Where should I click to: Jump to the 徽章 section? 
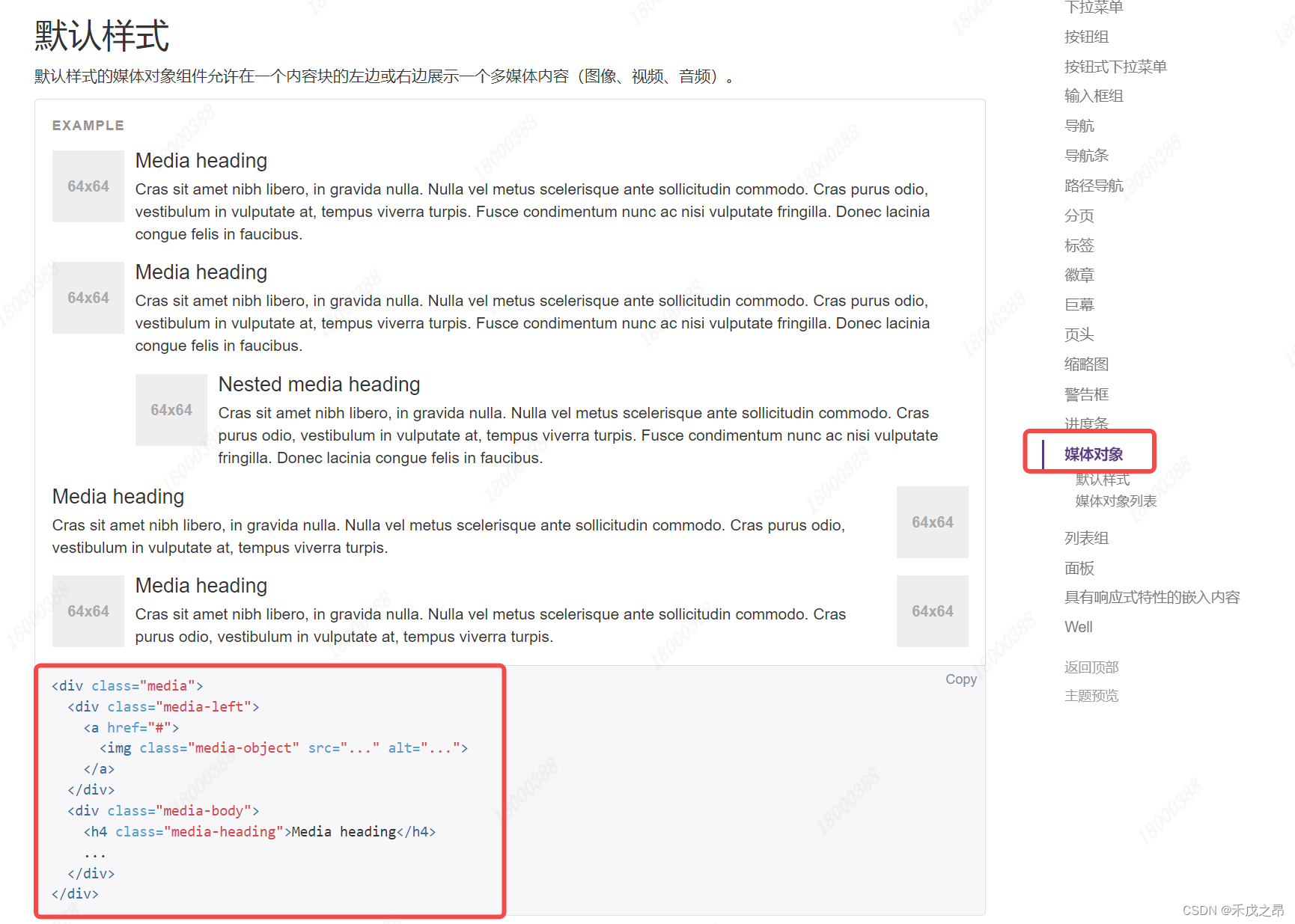coord(1079,275)
